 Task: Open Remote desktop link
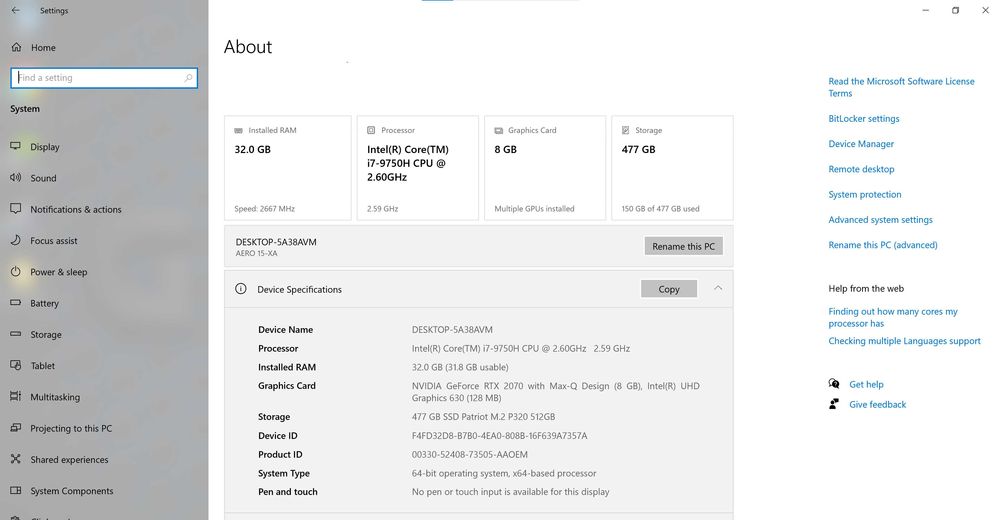coord(861,169)
